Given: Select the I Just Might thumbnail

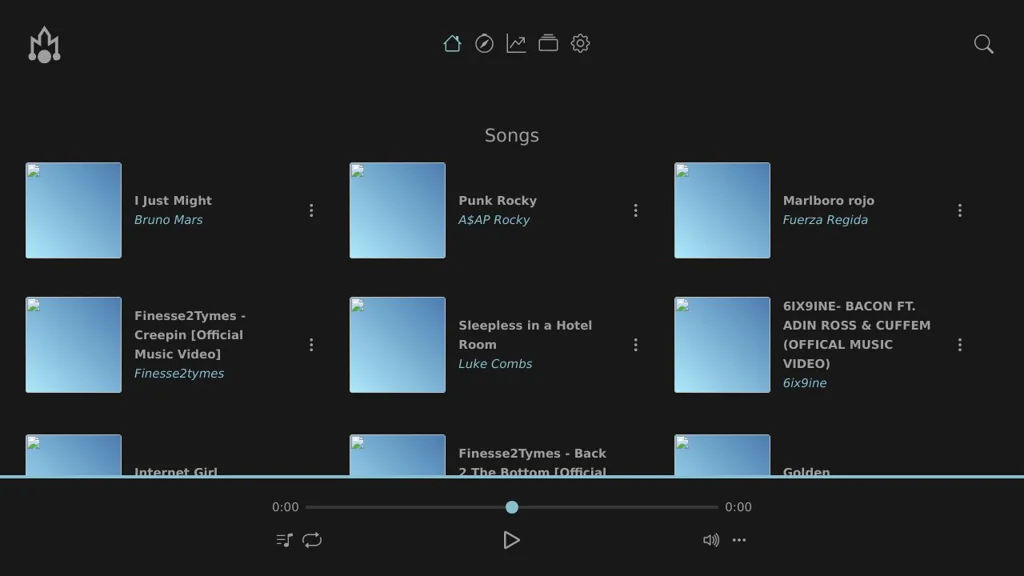Looking at the screenshot, I should [x=74, y=210].
